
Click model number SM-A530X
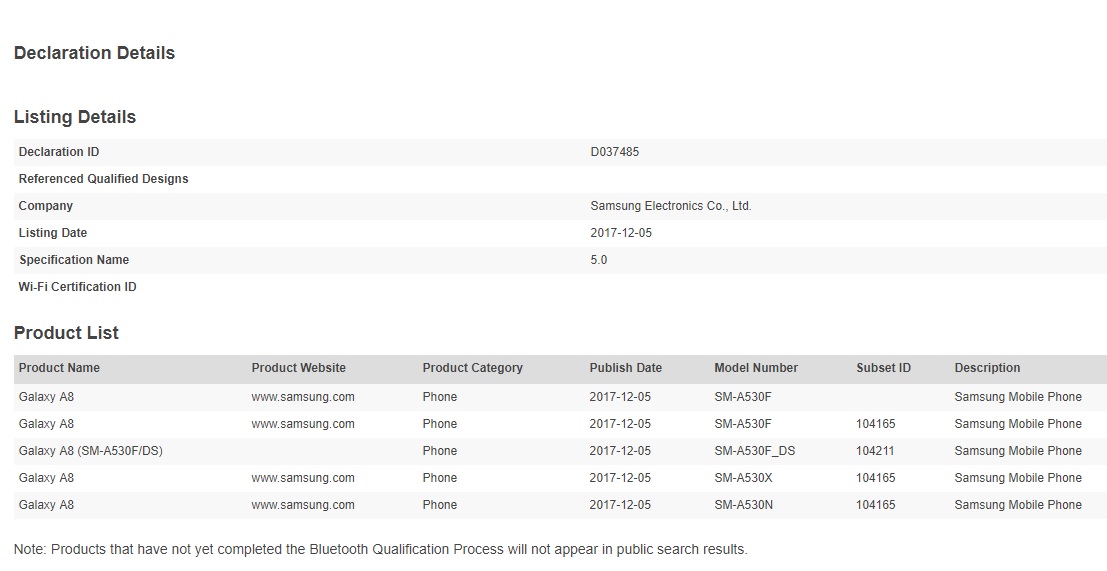[743, 478]
